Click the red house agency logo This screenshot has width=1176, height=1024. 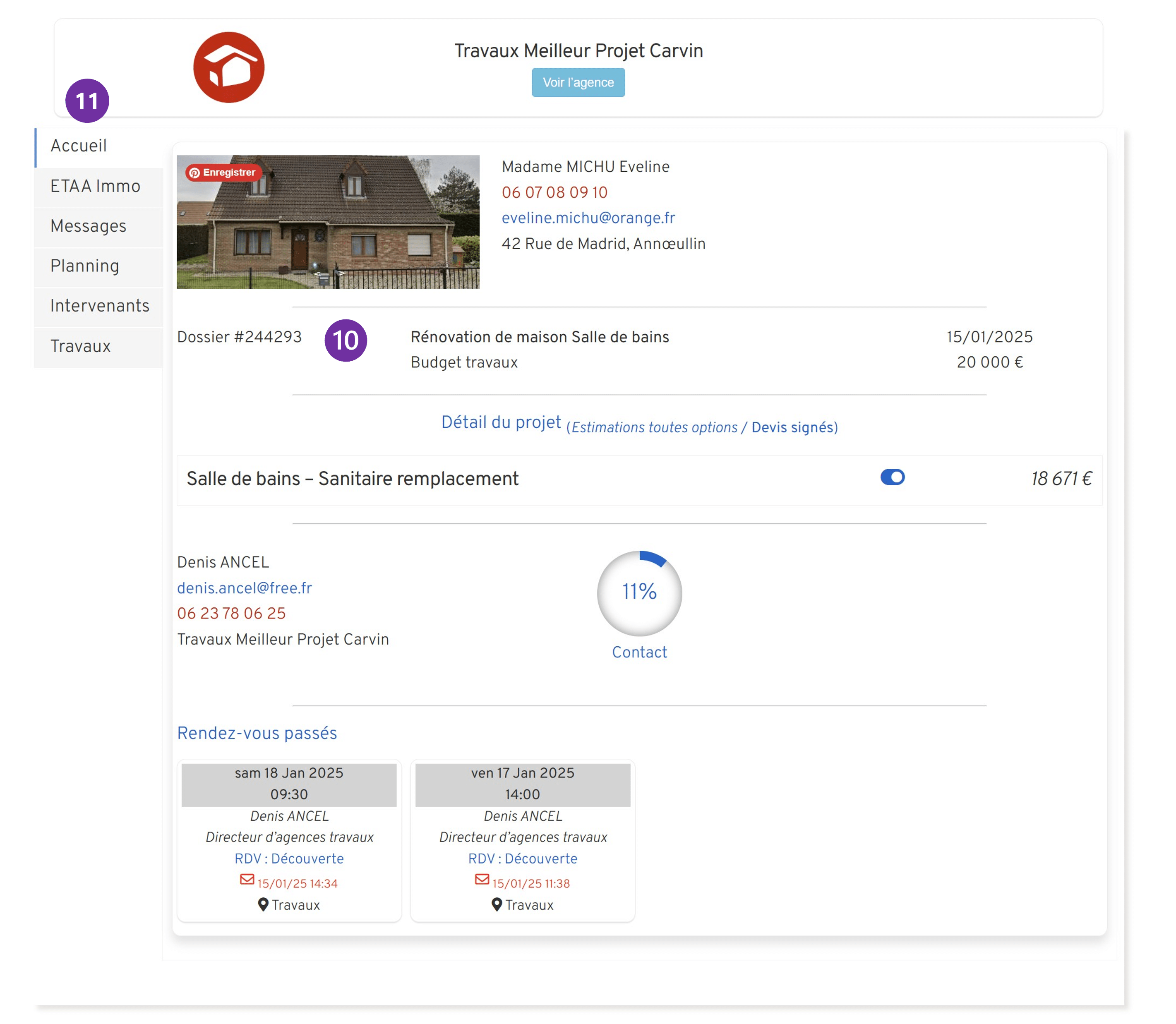click(x=228, y=67)
